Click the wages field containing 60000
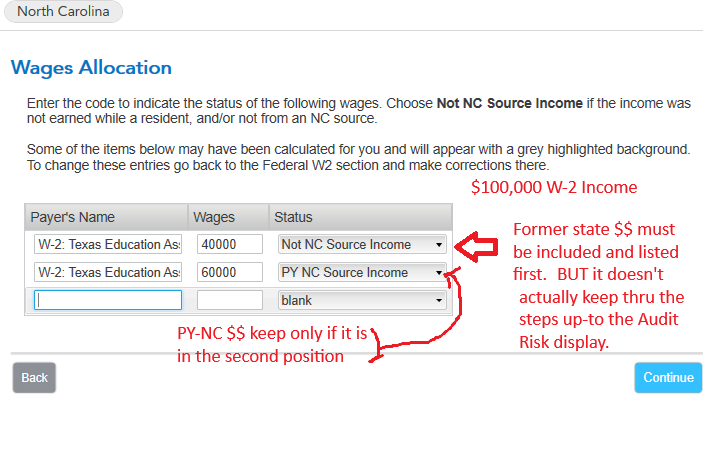Viewport: 703px width, 449px height. pyautogui.click(x=230, y=272)
